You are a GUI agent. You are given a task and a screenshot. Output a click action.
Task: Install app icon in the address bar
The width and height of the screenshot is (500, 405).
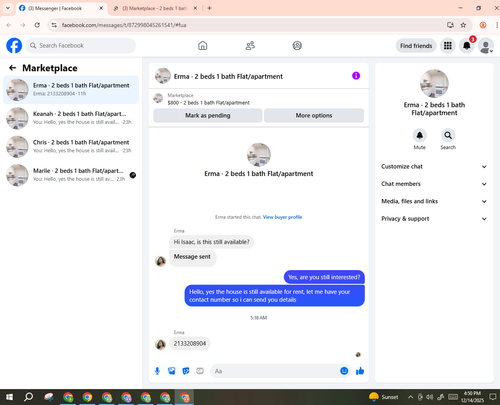450,25
